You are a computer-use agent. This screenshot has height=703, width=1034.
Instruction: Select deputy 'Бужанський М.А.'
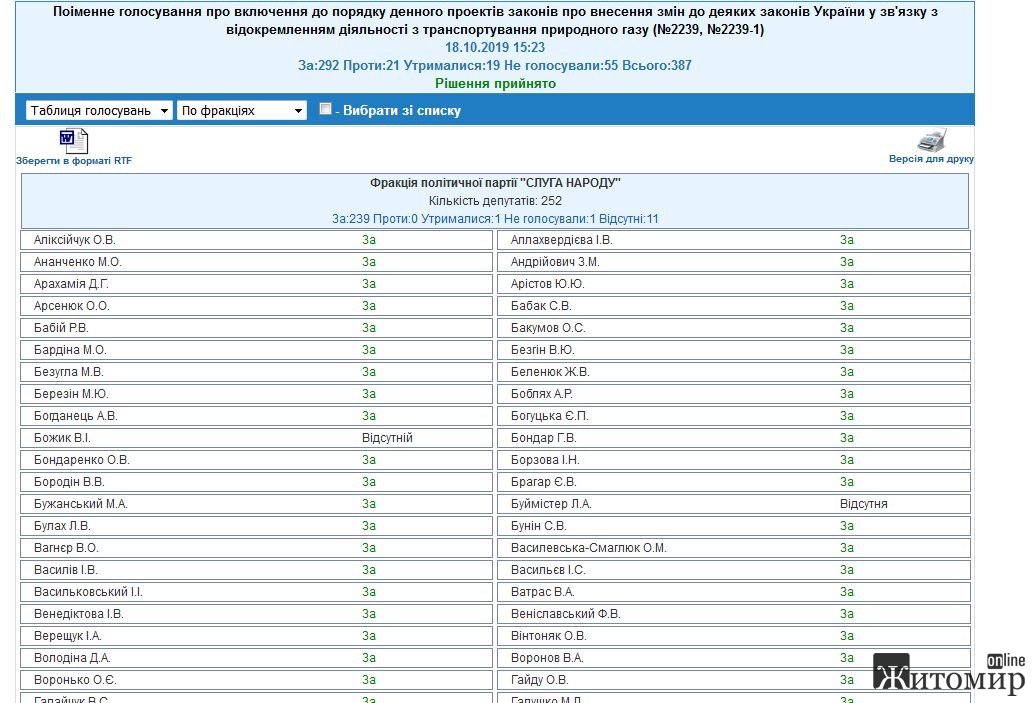80,504
